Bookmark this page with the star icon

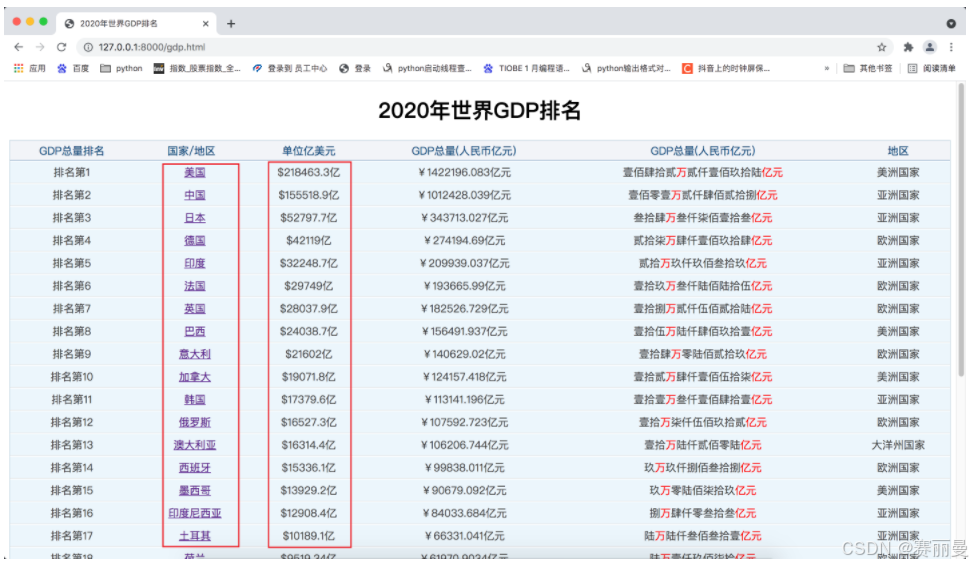pyautogui.click(x=881, y=47)
